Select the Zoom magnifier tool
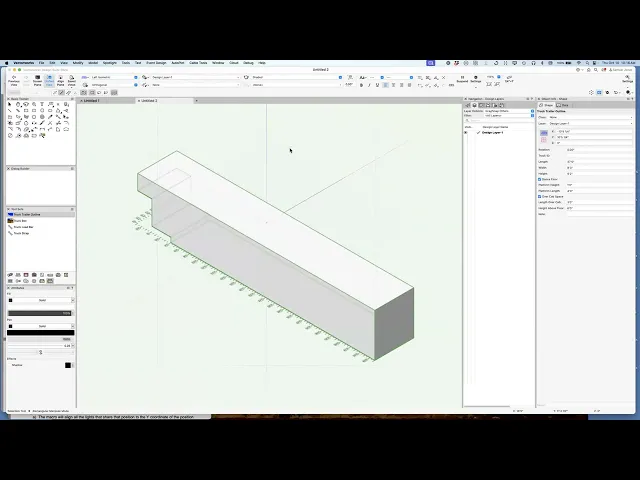This screenshot has height=480, width=640. click(34, 104)
